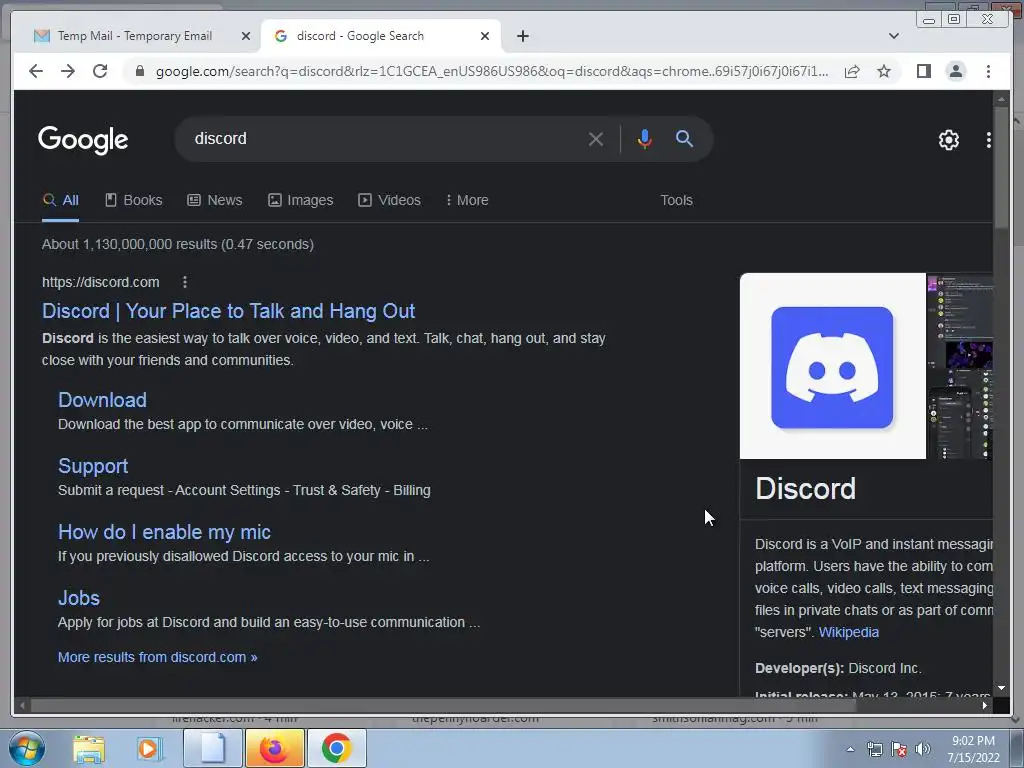Click the scroll down arrow
This screenshot has width=1024, height=768.
pyautogui.click(x=1000, y=688)
